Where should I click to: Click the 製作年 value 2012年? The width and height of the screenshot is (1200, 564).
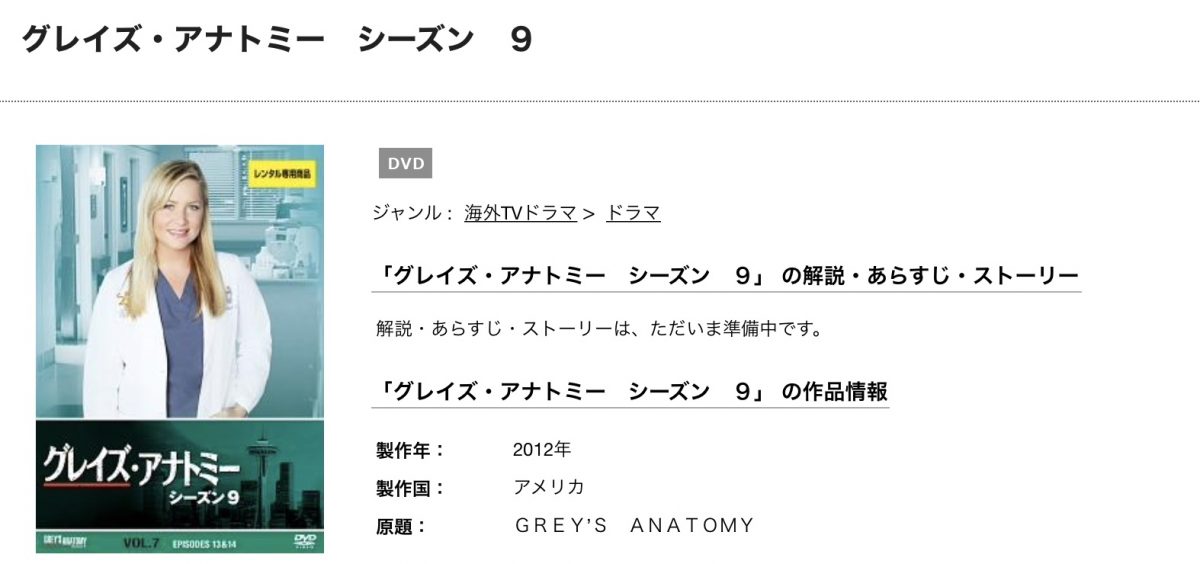click(x=541, y=450)
